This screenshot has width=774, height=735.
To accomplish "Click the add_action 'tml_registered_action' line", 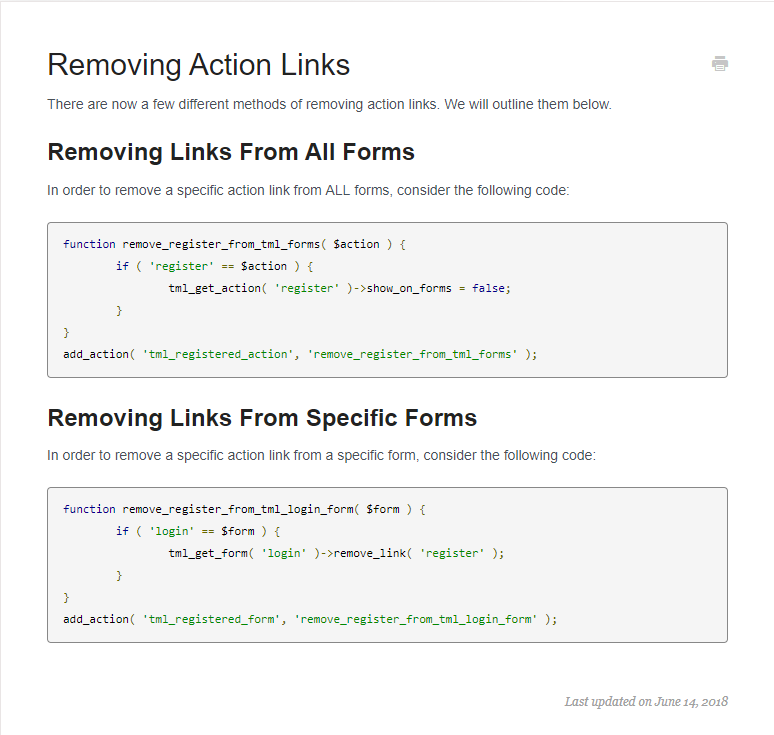I will (x=299, y=354).
